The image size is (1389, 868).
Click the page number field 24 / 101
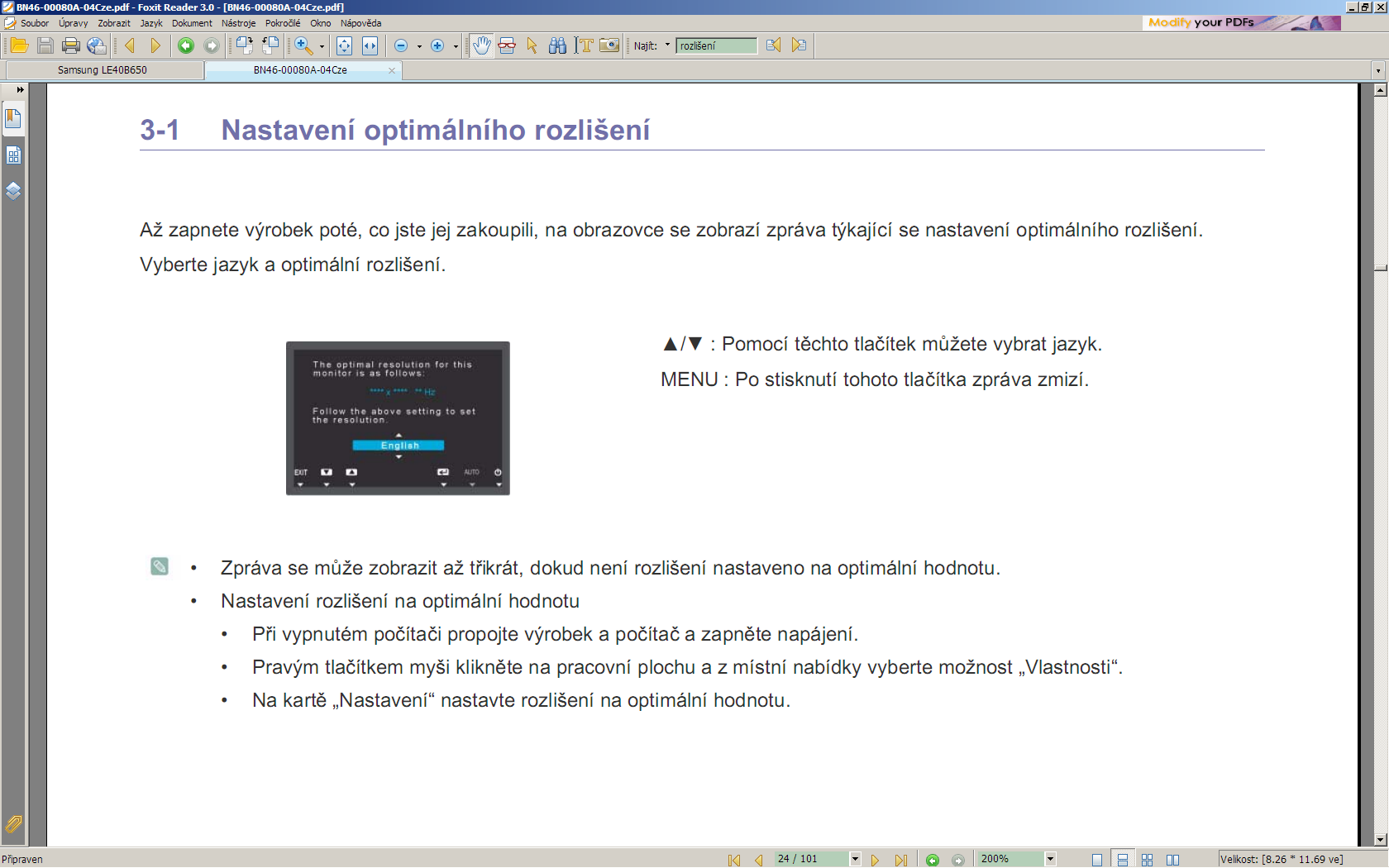(x=811, y=859)
